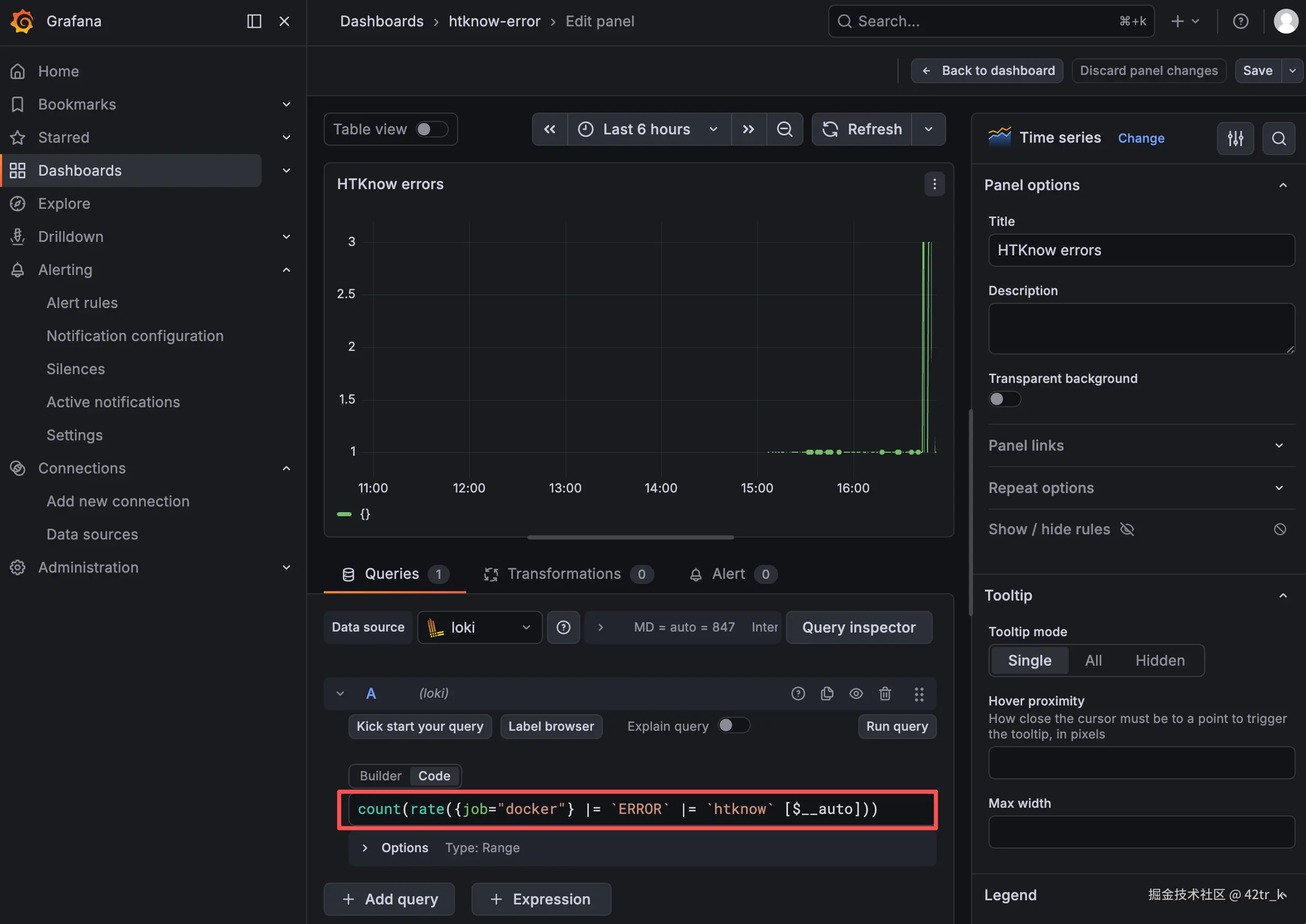Click the dock menu sidebar icon
This screenshot has height=924, width=1306.
click(x=254, y=21)
